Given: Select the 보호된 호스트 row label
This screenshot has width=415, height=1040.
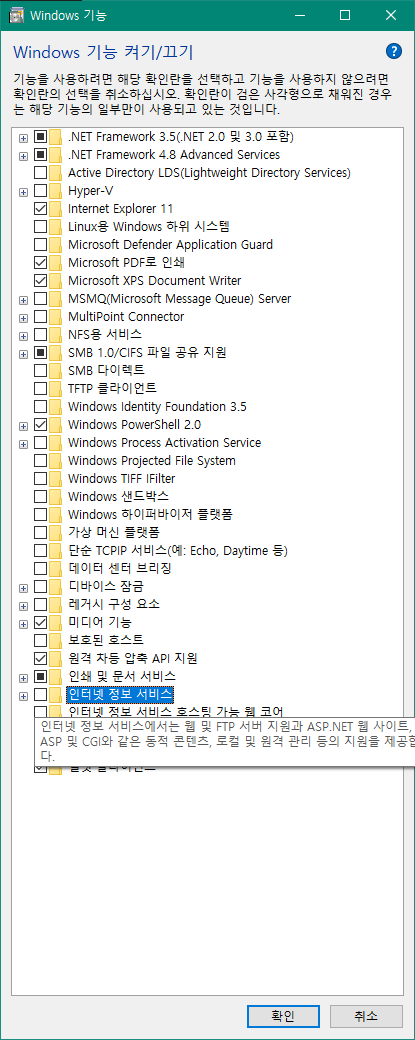Looking at the screenshot, I should (x=106, y=640).
